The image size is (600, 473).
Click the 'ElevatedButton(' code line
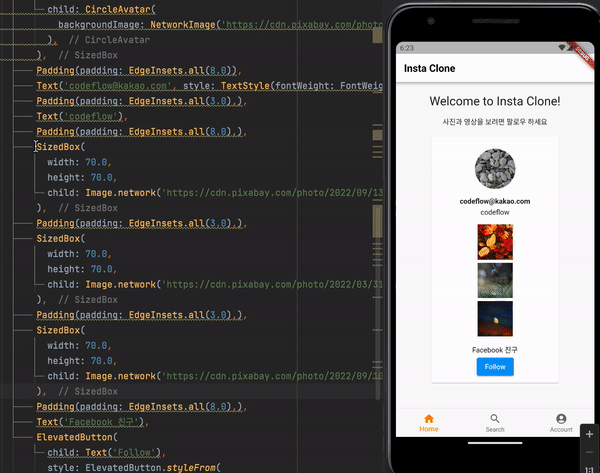(x=77, y=437)
